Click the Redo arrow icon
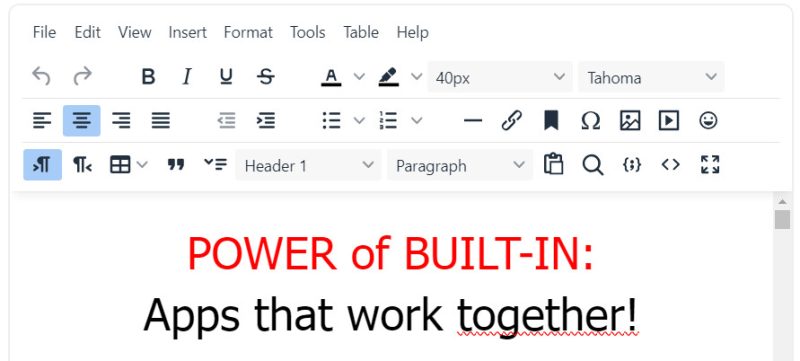The width and height of the screenshot is (800, 361). (82, 76)
